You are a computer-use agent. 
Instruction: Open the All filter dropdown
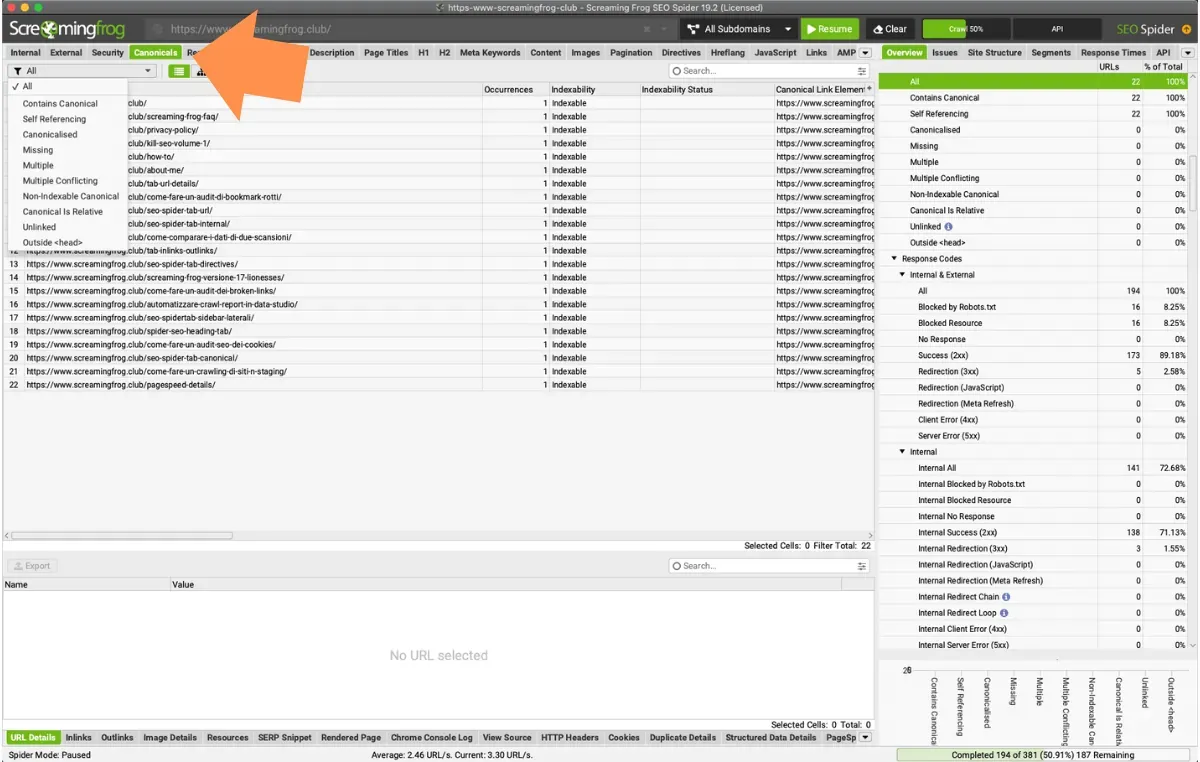point(82,71)
